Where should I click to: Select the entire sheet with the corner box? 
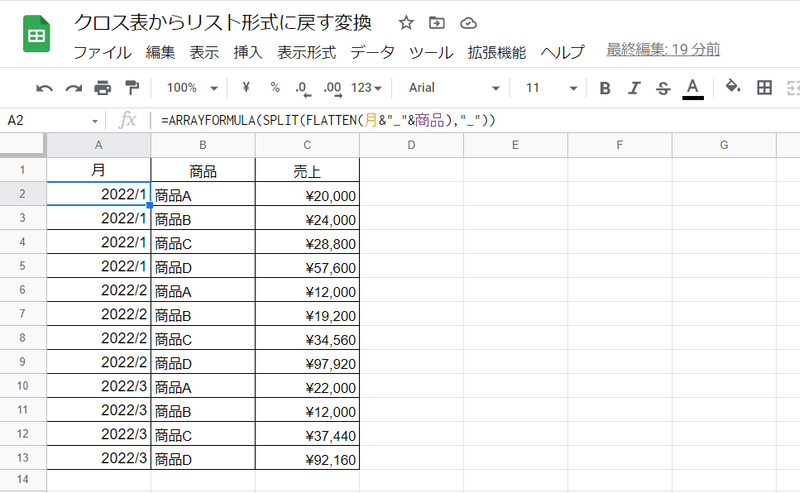(x=23, y=145)
